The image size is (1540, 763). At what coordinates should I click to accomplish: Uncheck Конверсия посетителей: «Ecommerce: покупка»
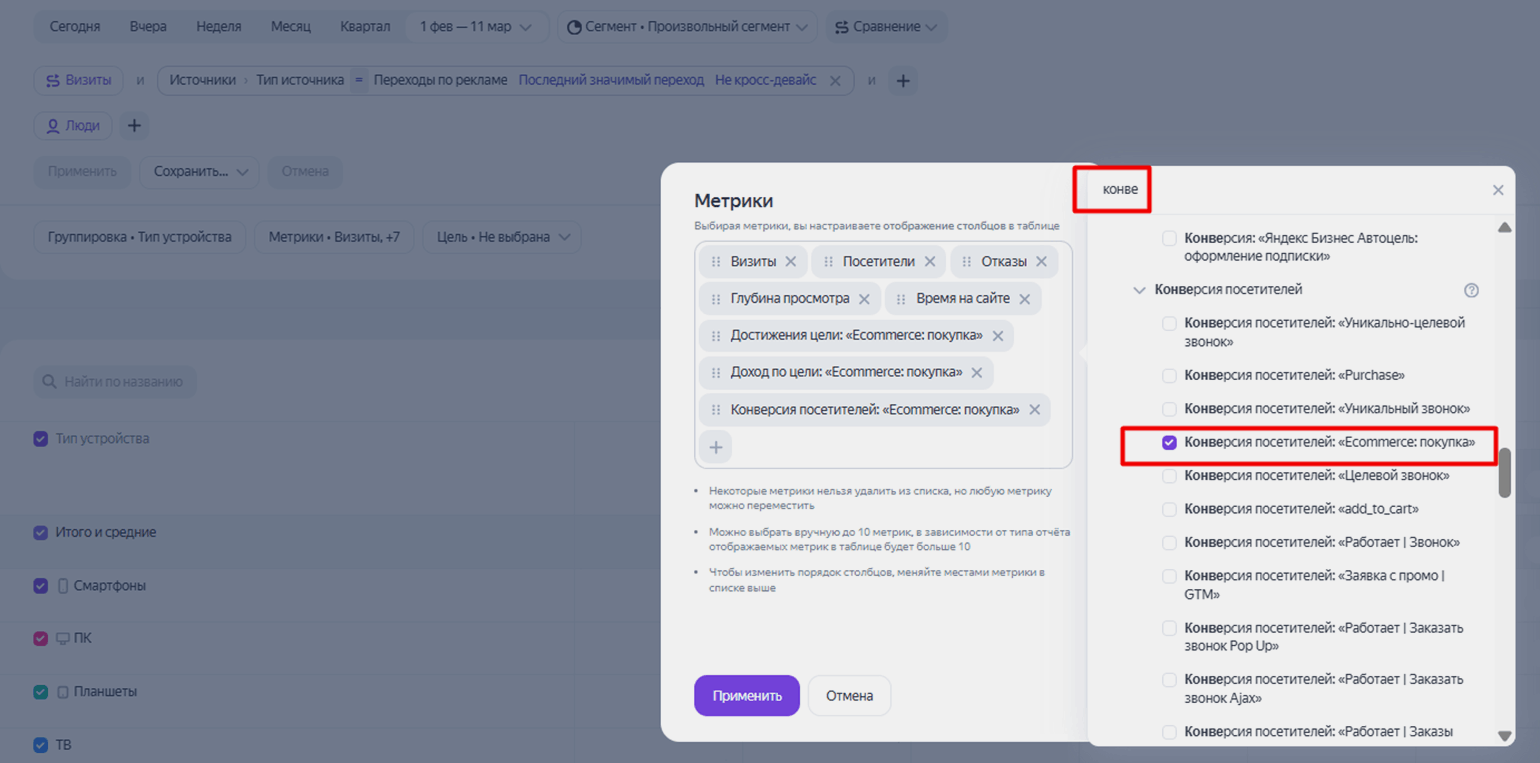point(1169,442)
